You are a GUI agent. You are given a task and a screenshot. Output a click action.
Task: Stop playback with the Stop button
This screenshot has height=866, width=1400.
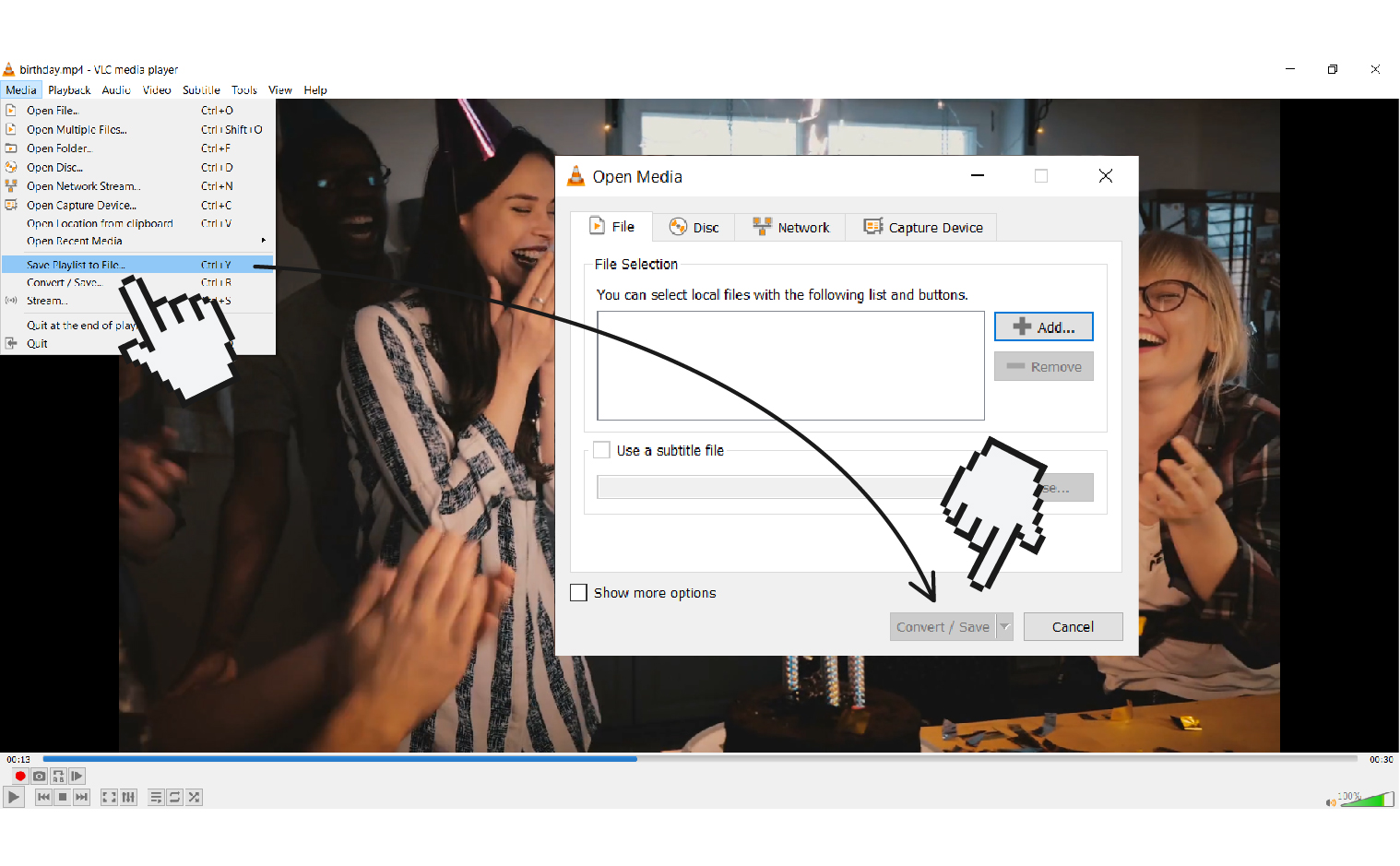(63, 797)
